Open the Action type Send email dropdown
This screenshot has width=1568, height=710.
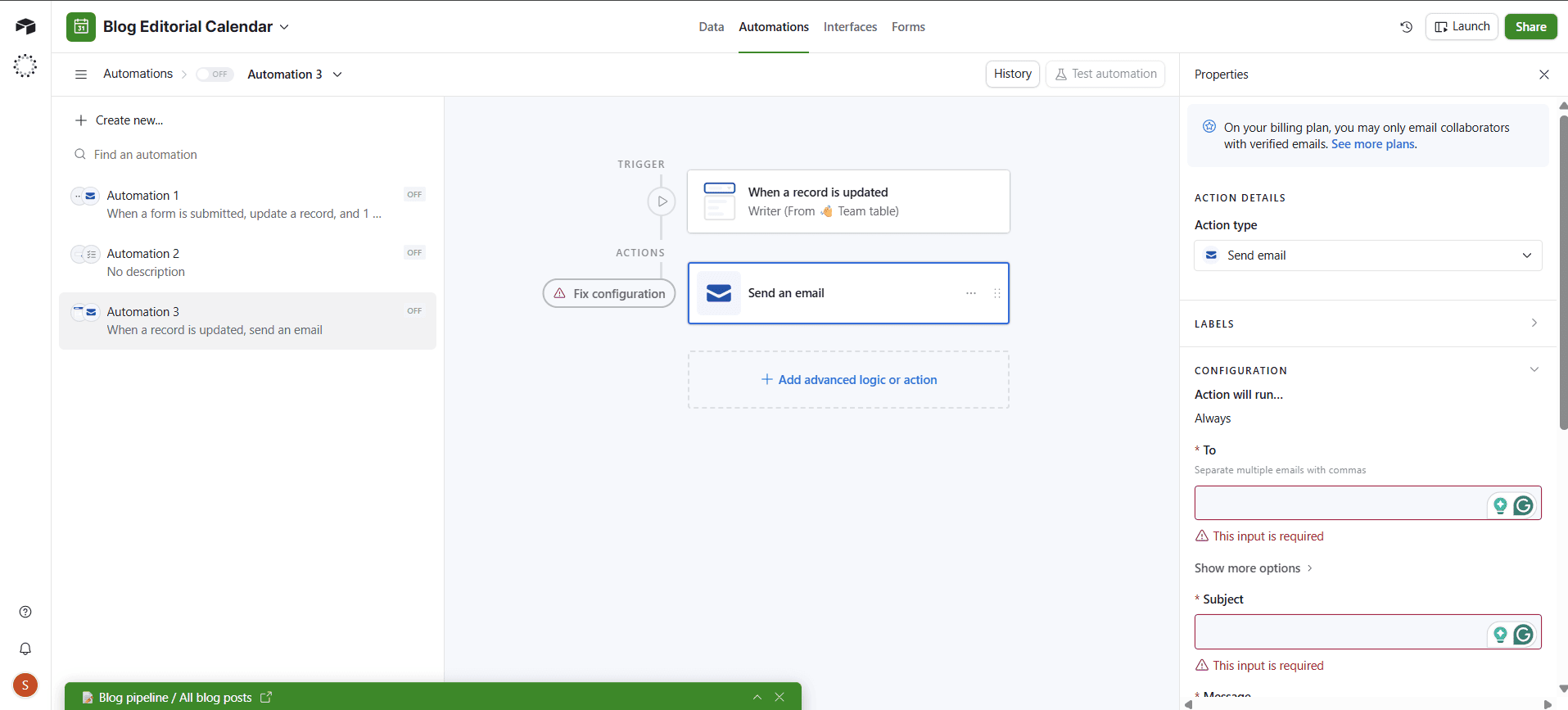pos(1367,256)
